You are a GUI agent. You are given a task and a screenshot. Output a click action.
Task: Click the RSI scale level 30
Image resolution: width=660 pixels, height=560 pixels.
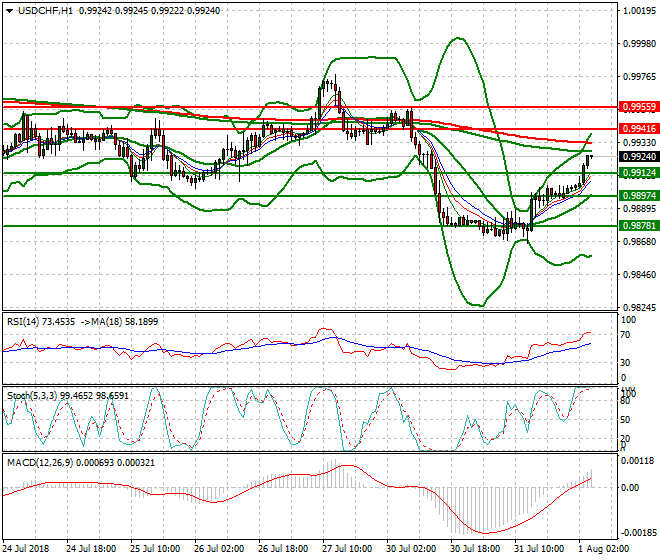(626, 363)
